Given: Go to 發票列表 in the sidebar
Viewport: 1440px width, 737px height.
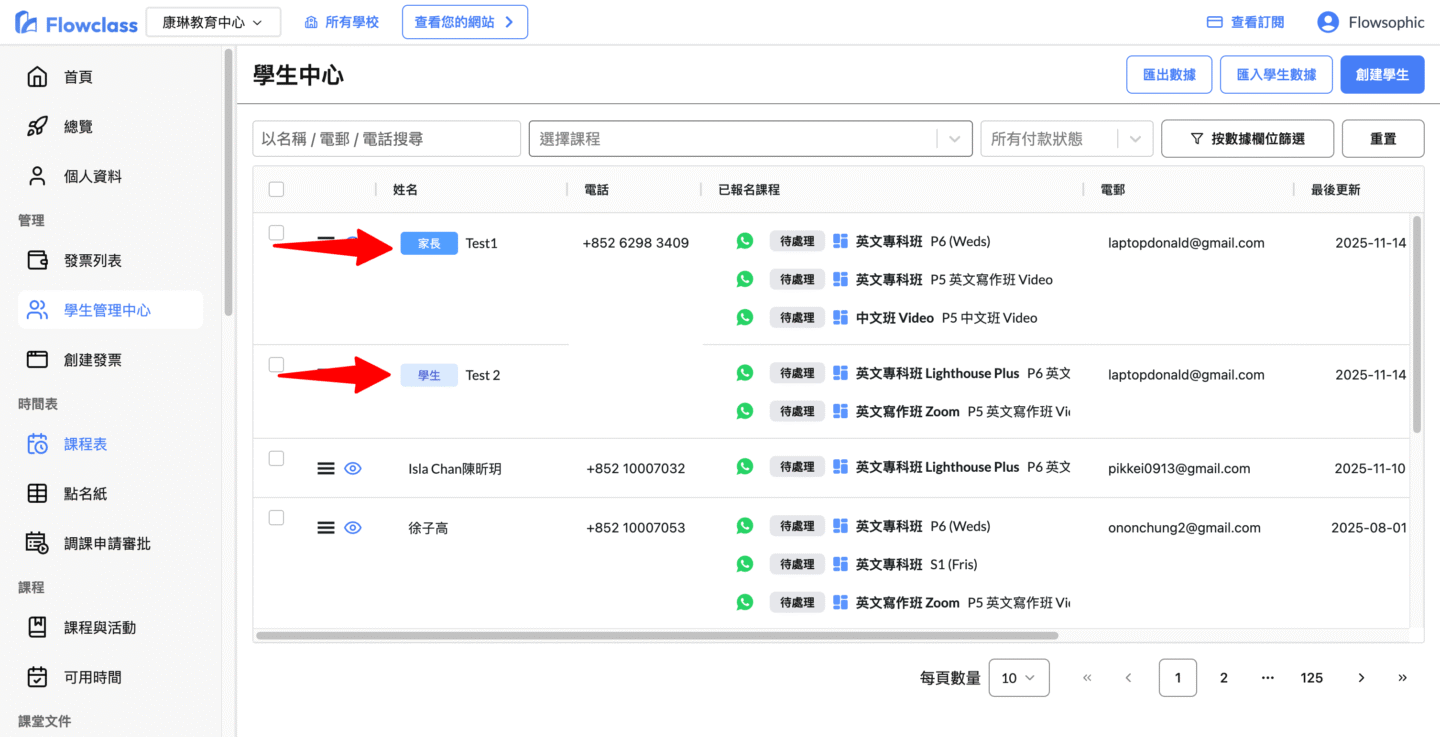Looking at the screenshot, I should (92, 261).
